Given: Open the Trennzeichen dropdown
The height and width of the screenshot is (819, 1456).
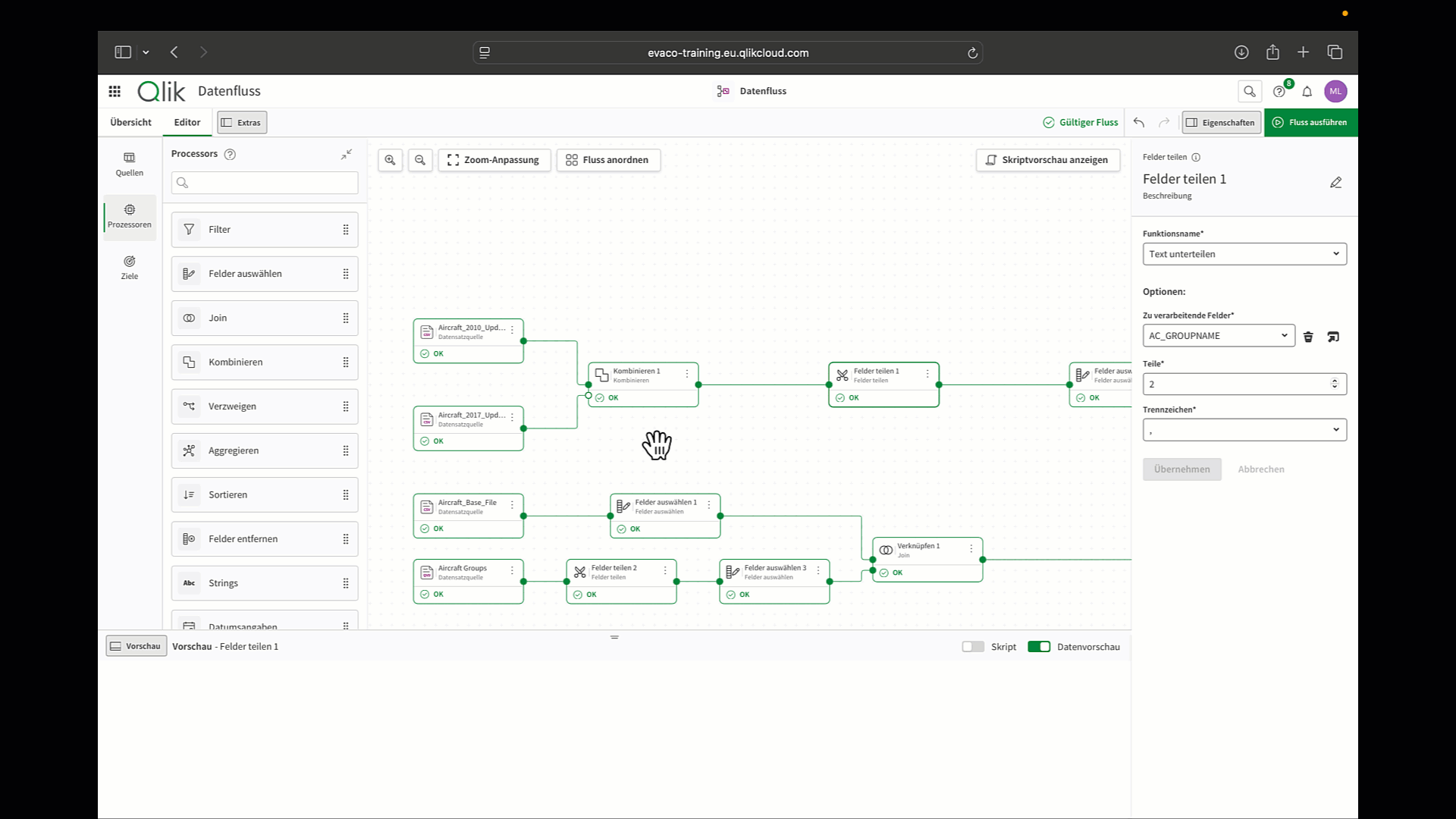Looking at the screenshot, I should click(1244, 430).
